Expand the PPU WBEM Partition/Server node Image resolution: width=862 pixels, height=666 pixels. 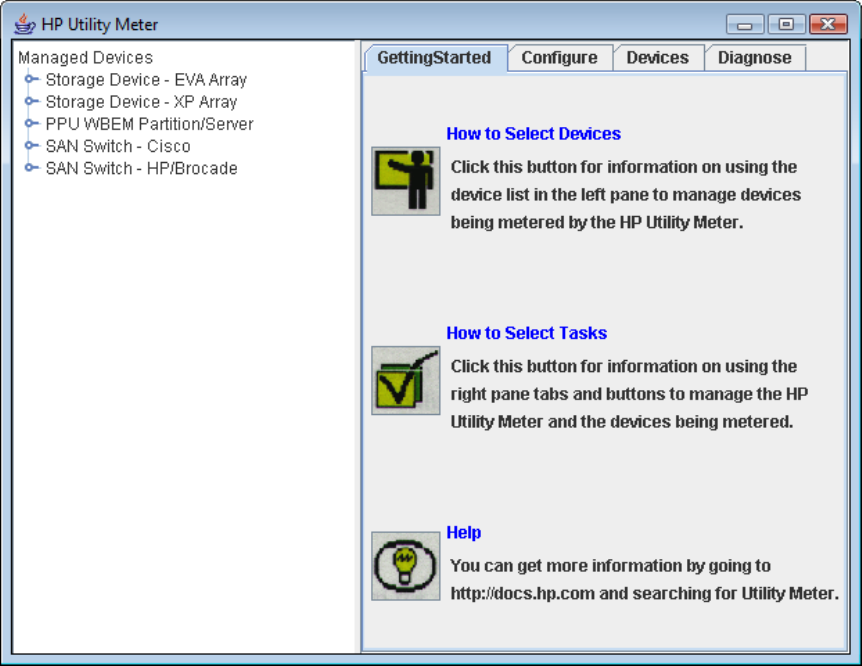32,123
